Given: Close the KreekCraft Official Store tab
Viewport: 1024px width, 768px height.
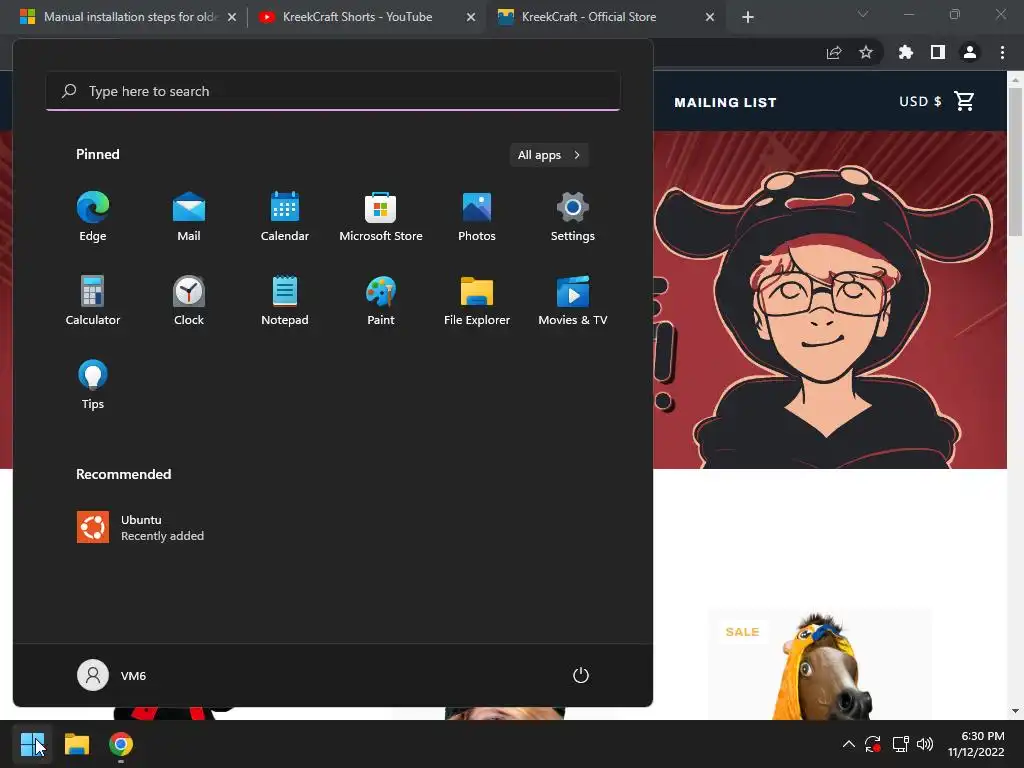Looking at the screenshot, I should click(710, 17).
